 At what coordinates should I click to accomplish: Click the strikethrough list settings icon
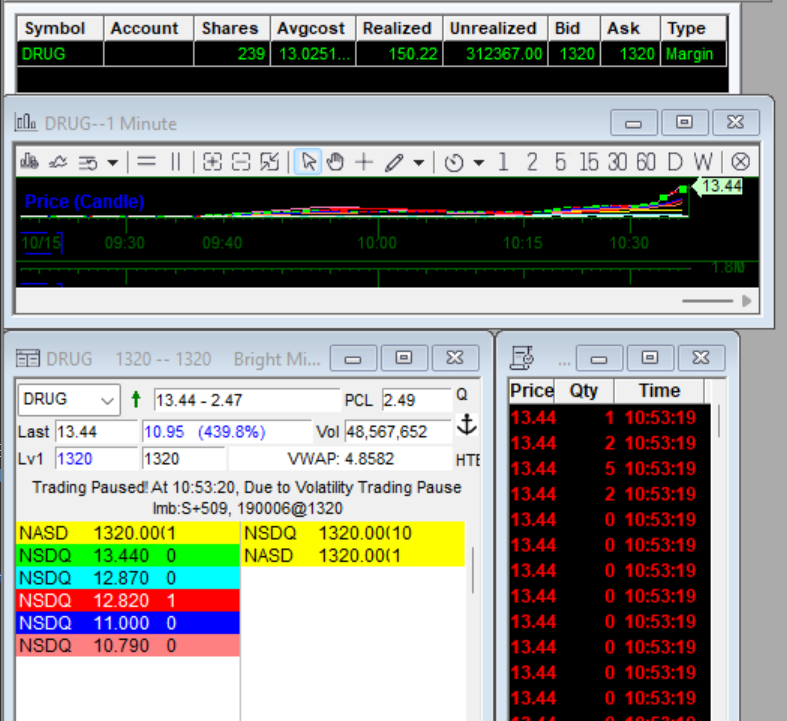point(88,163)
